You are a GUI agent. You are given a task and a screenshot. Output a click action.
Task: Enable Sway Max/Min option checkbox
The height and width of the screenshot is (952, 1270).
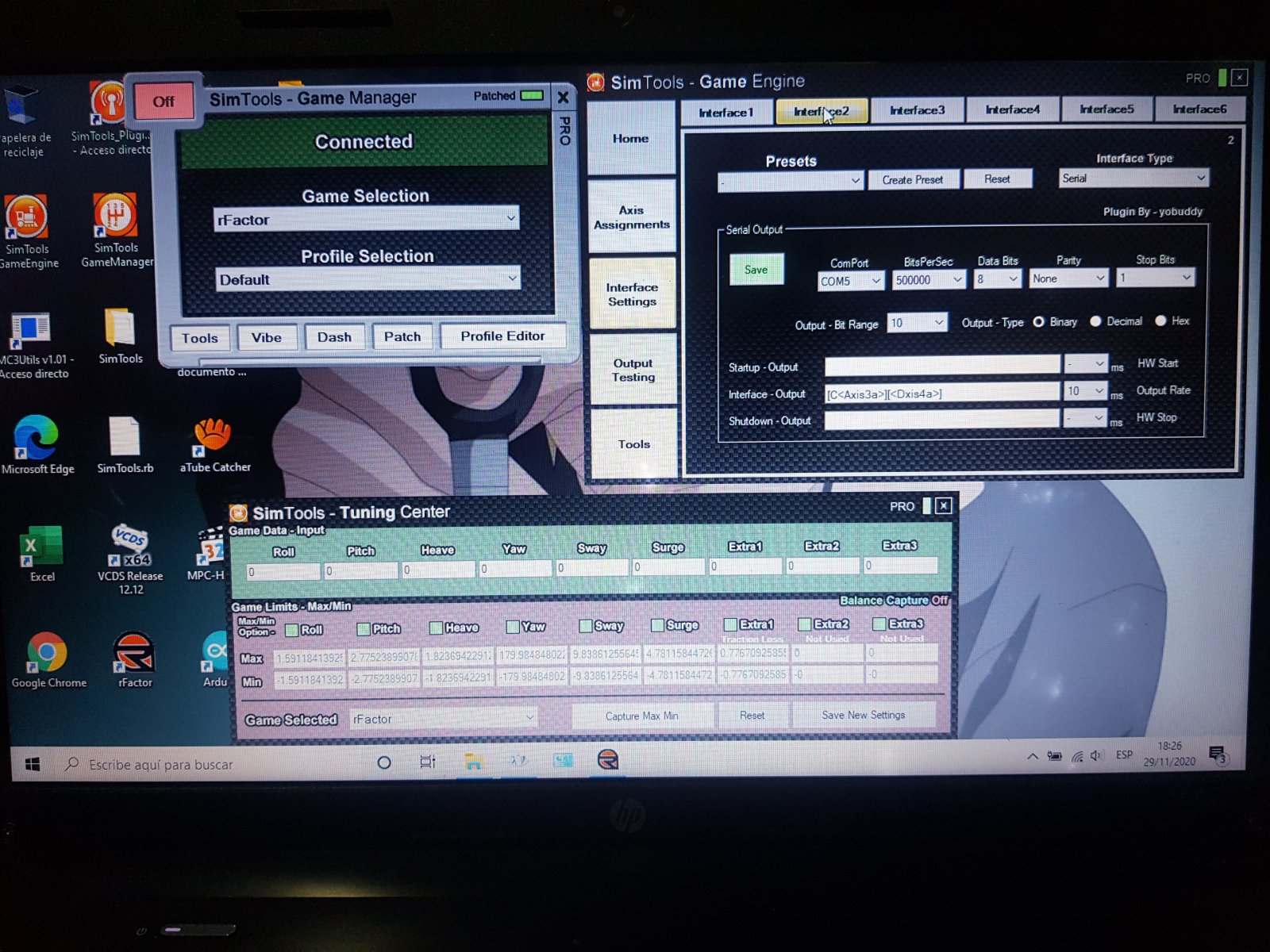click(586, 626)
